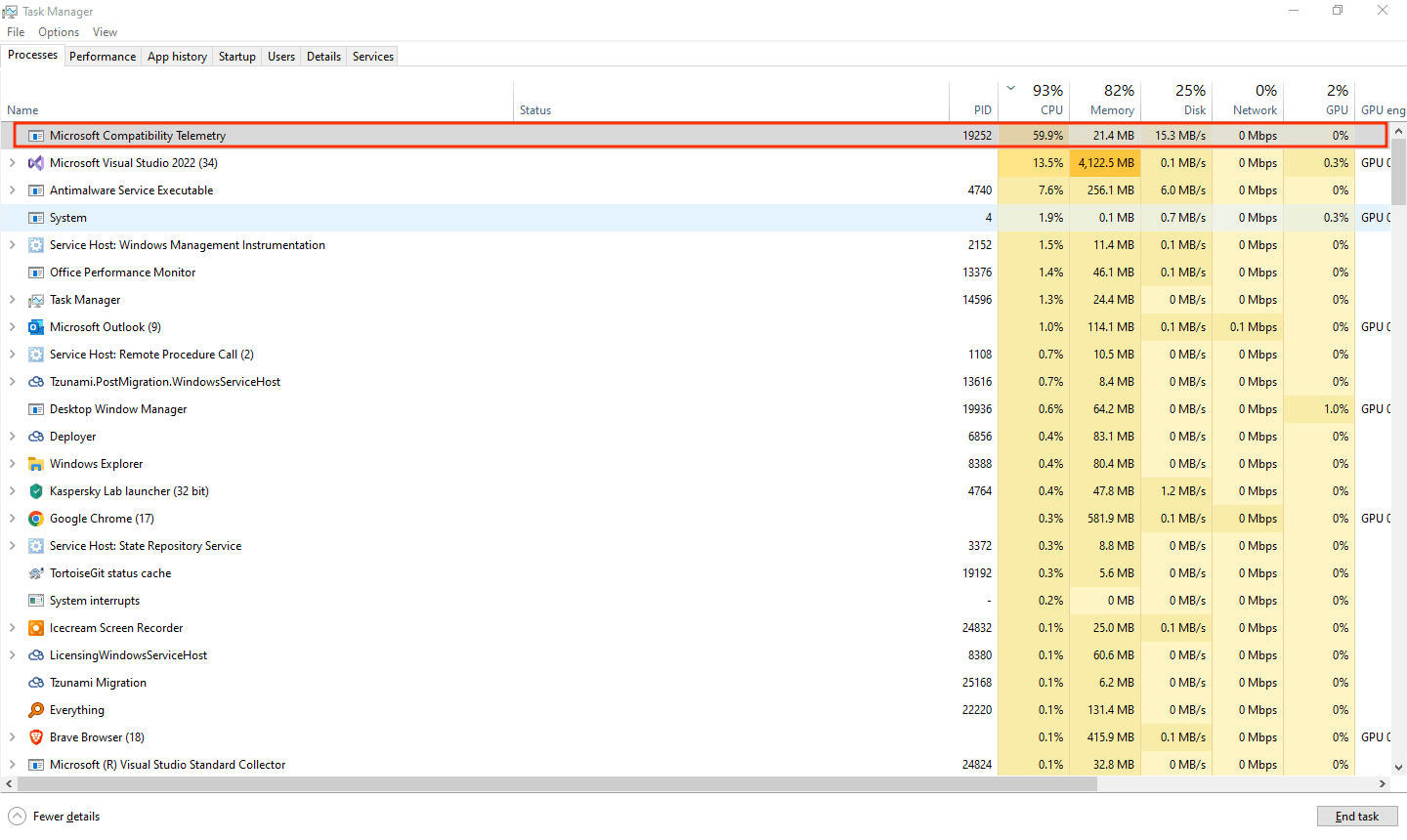Select the System process row

tap(695, 218)
